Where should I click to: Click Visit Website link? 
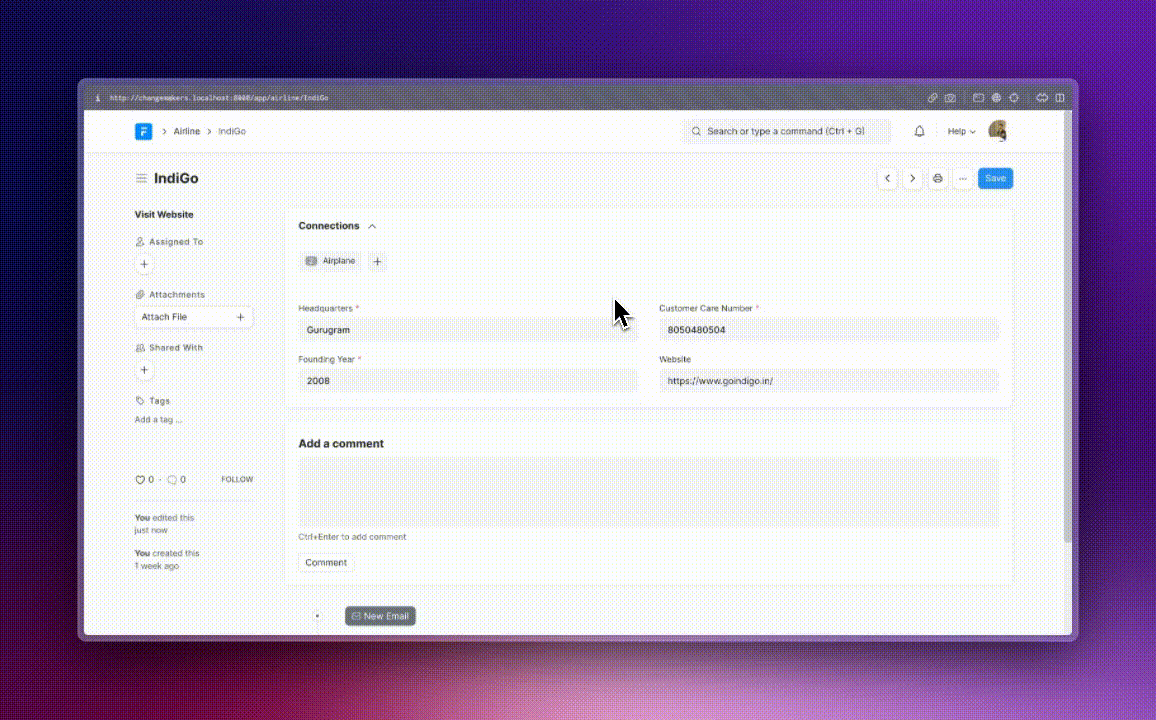coord(164,214)
